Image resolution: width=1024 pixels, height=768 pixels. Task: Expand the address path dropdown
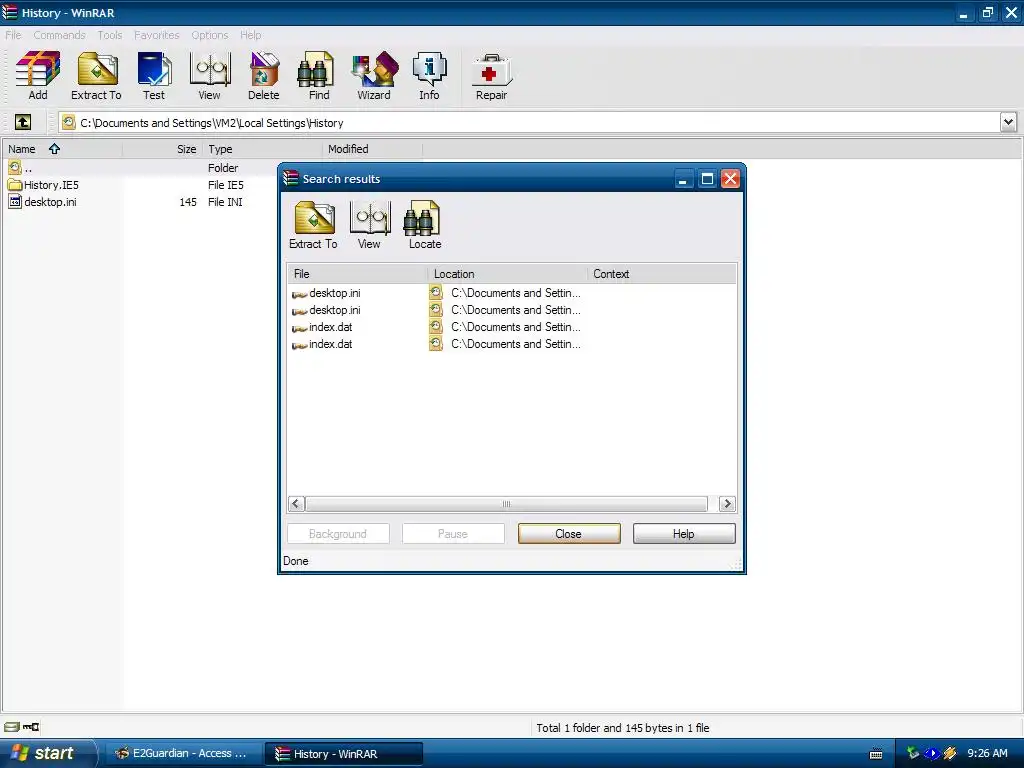click(1008, 122)
